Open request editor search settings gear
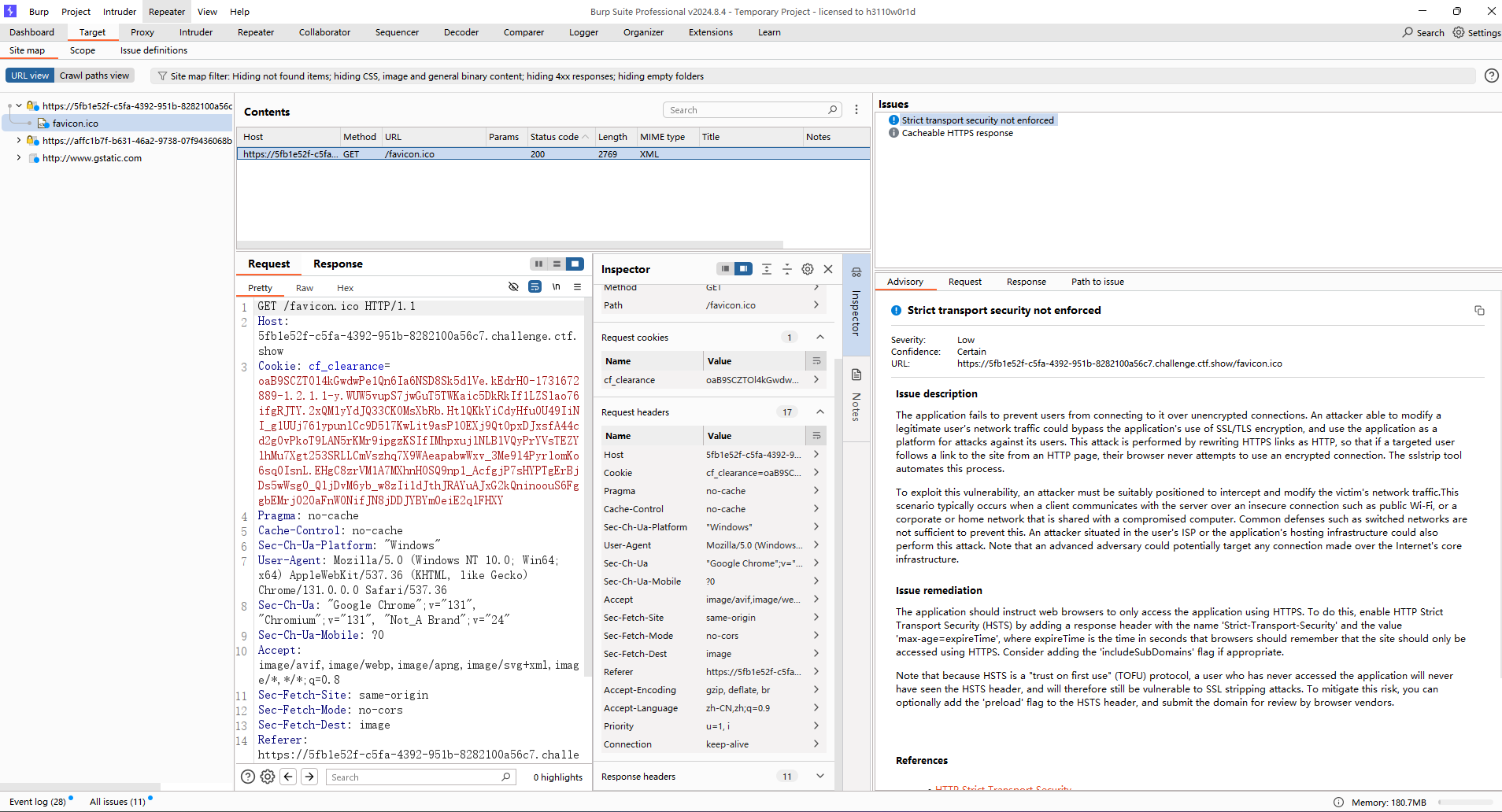1502x812 pixels. (x=268, y=777)
